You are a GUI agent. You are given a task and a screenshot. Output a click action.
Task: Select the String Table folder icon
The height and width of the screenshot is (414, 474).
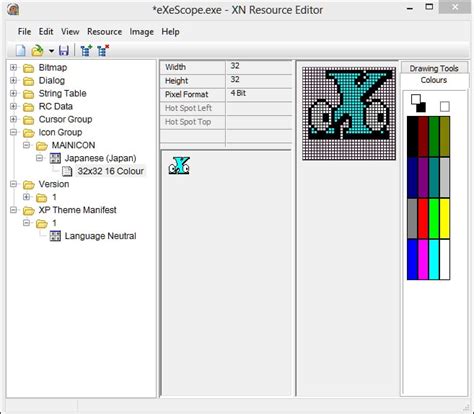click(29, 94)
